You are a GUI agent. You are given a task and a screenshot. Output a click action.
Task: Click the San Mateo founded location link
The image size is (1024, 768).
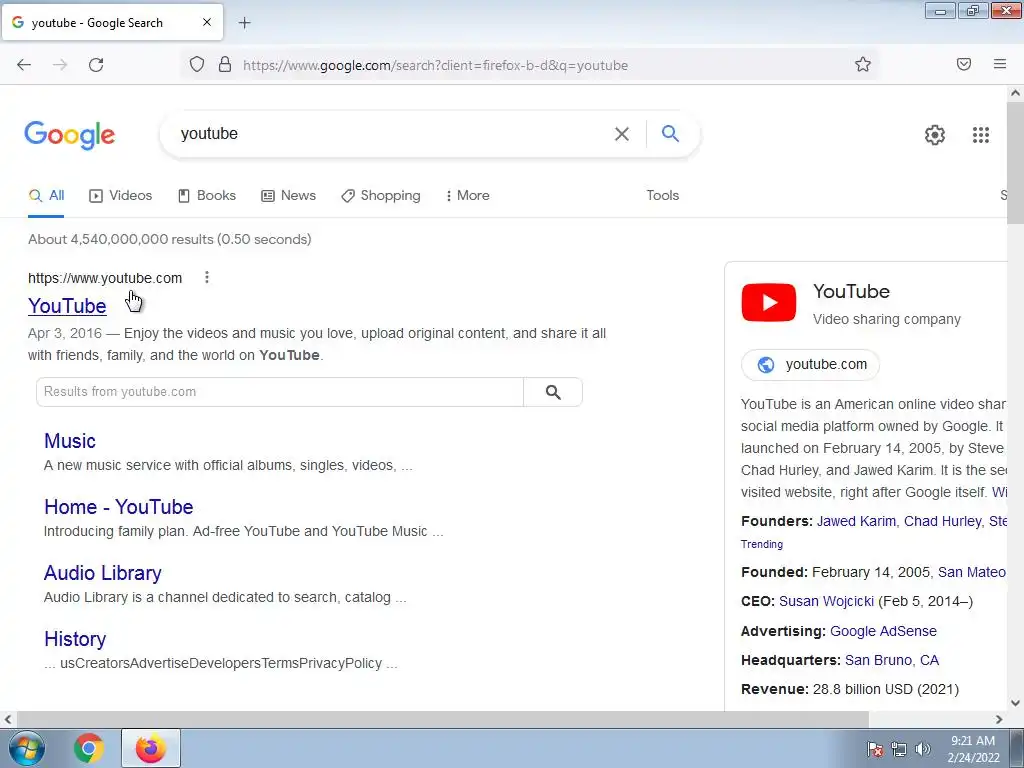[x=972, y=573]
